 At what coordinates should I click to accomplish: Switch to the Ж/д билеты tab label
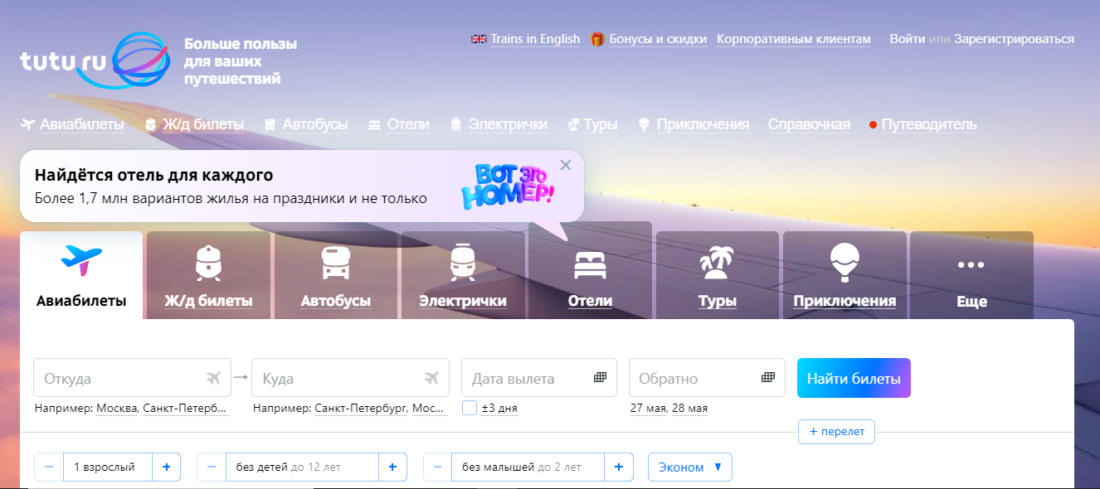pos(208,302)
